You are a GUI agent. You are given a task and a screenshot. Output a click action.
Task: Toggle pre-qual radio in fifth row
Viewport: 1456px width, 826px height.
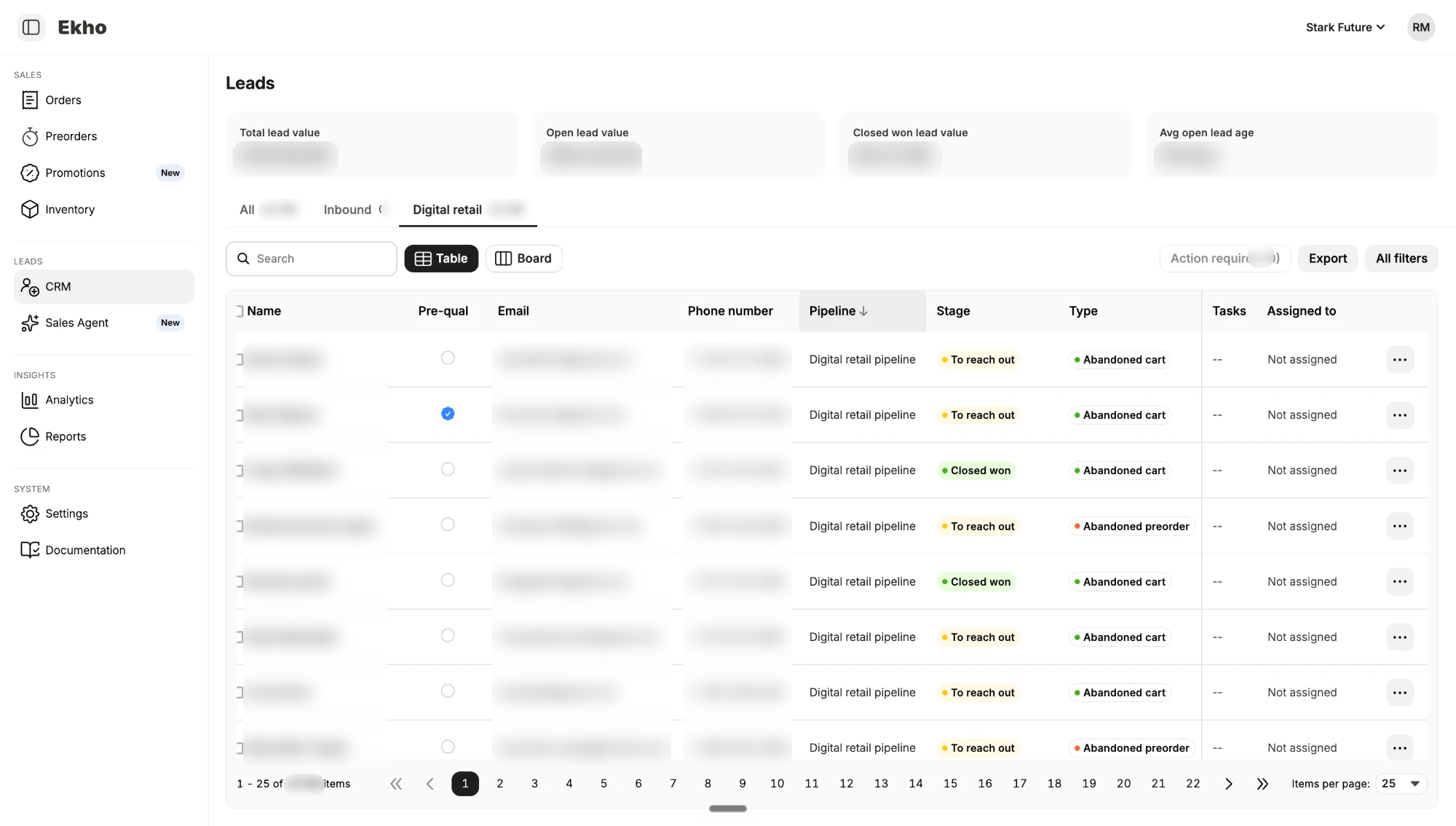tap(448, 580)
